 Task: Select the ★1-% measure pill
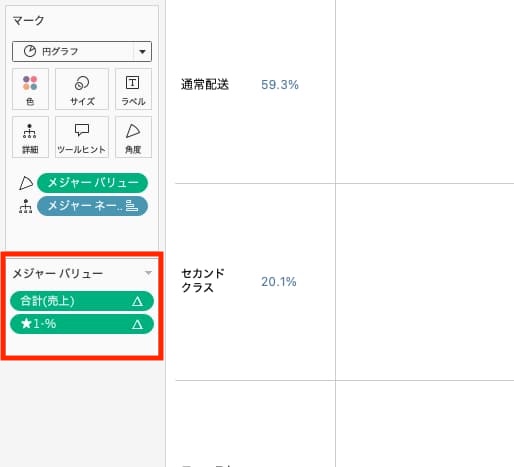(x=82, y=324)
